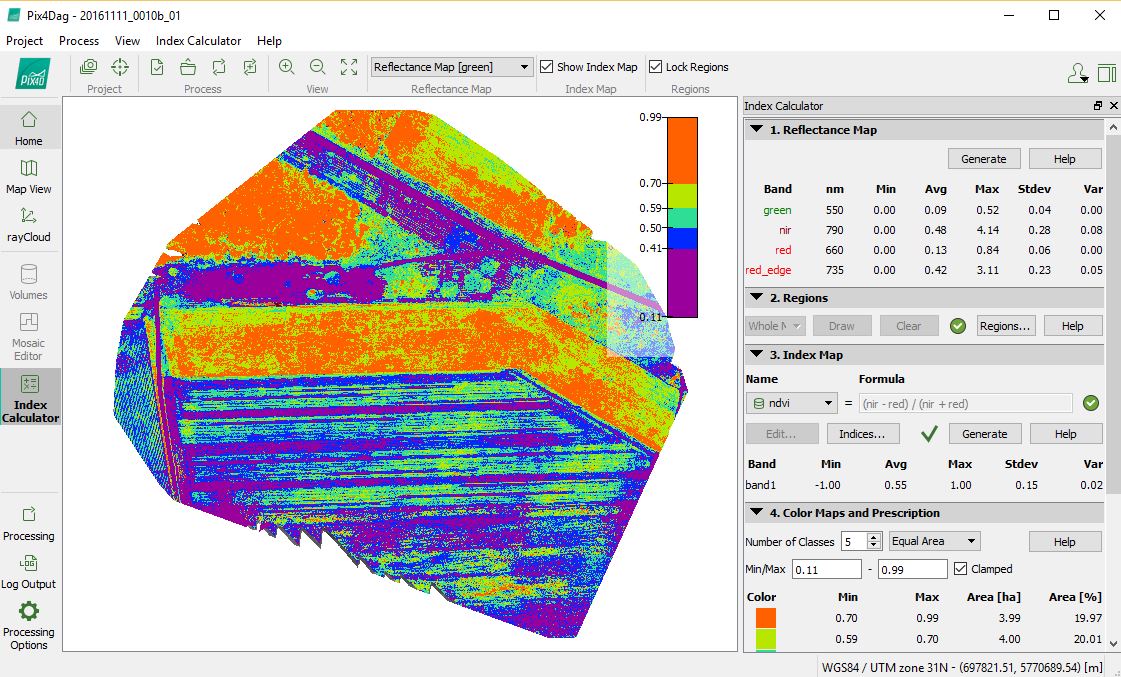Screen dimensions: 1121x677
Task: Click the open folder icon in Process group
Action: pyautogui.click(x=188, y=67)
